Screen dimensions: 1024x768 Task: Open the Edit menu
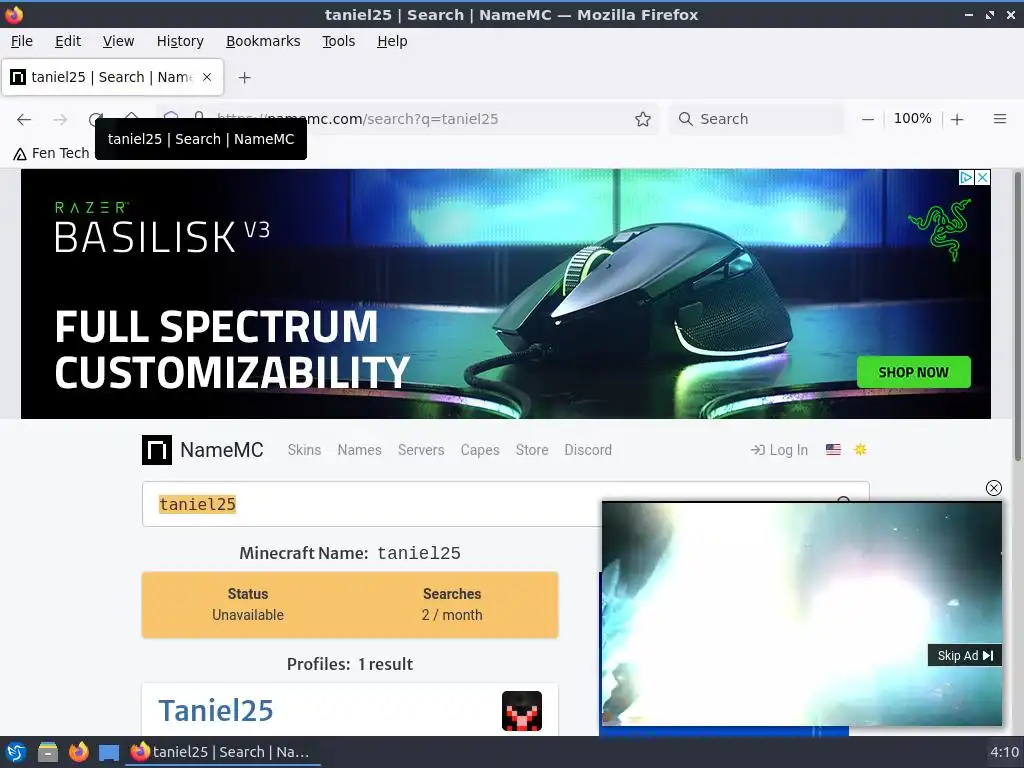click(68, 41)
